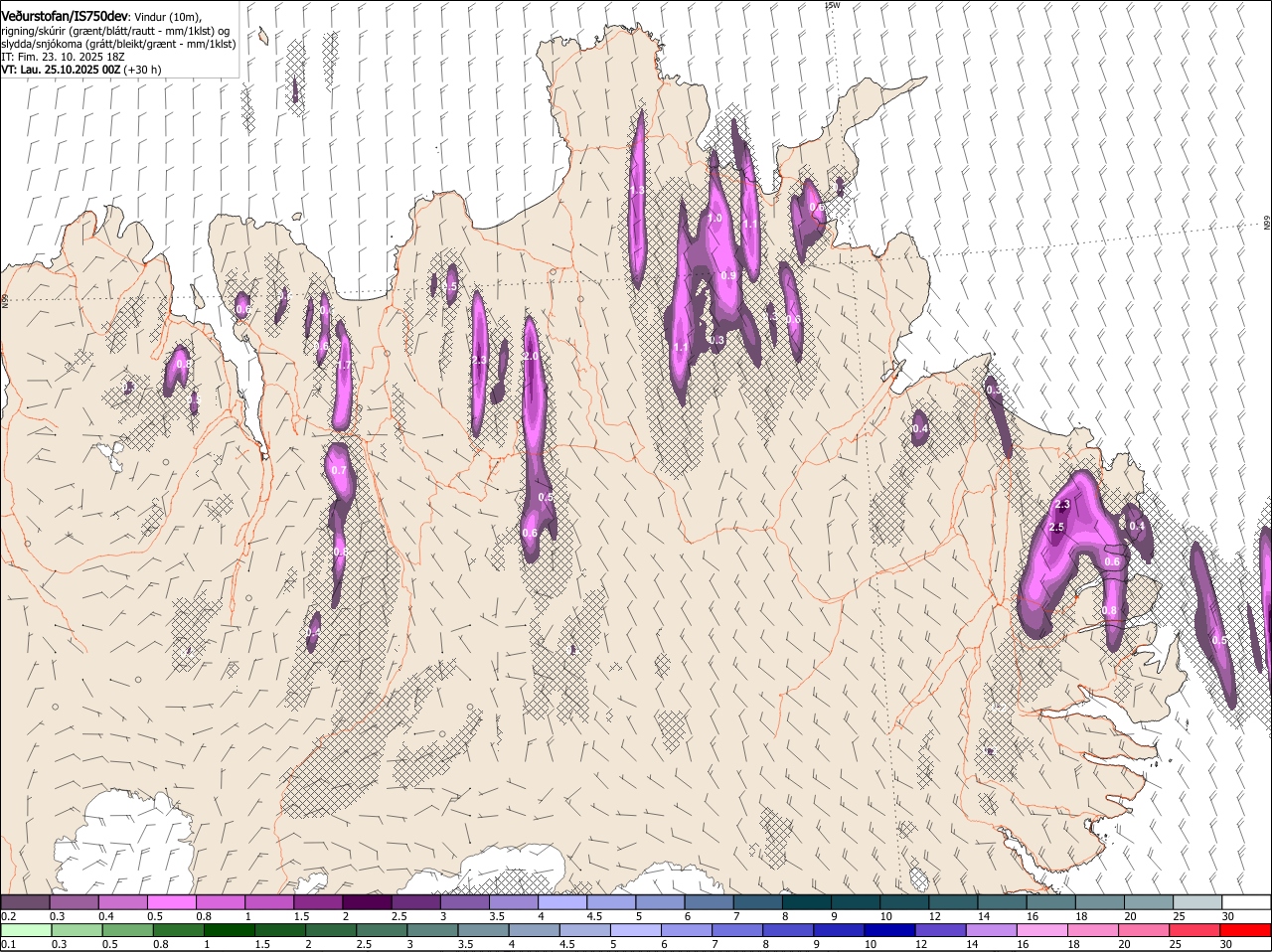Image resolution: width=1272 pixels, height=952 pixels.
Task: Click the "0.2" label in upper legend
Action: (8, 915)
